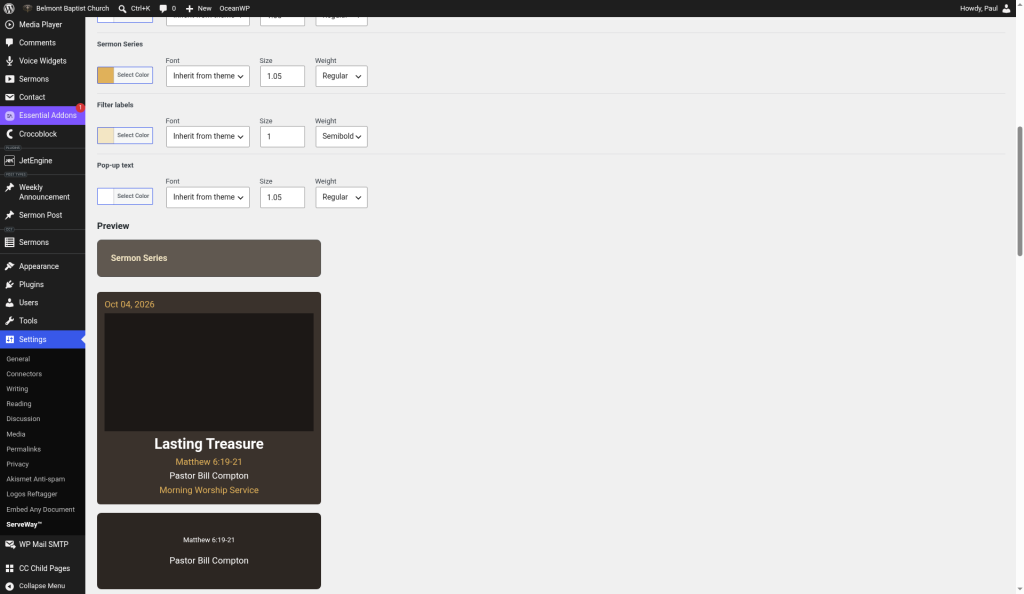The width and height of the screenshot is (1024, 594).
Task: Click the Users person icon
Action: [9, 303]
